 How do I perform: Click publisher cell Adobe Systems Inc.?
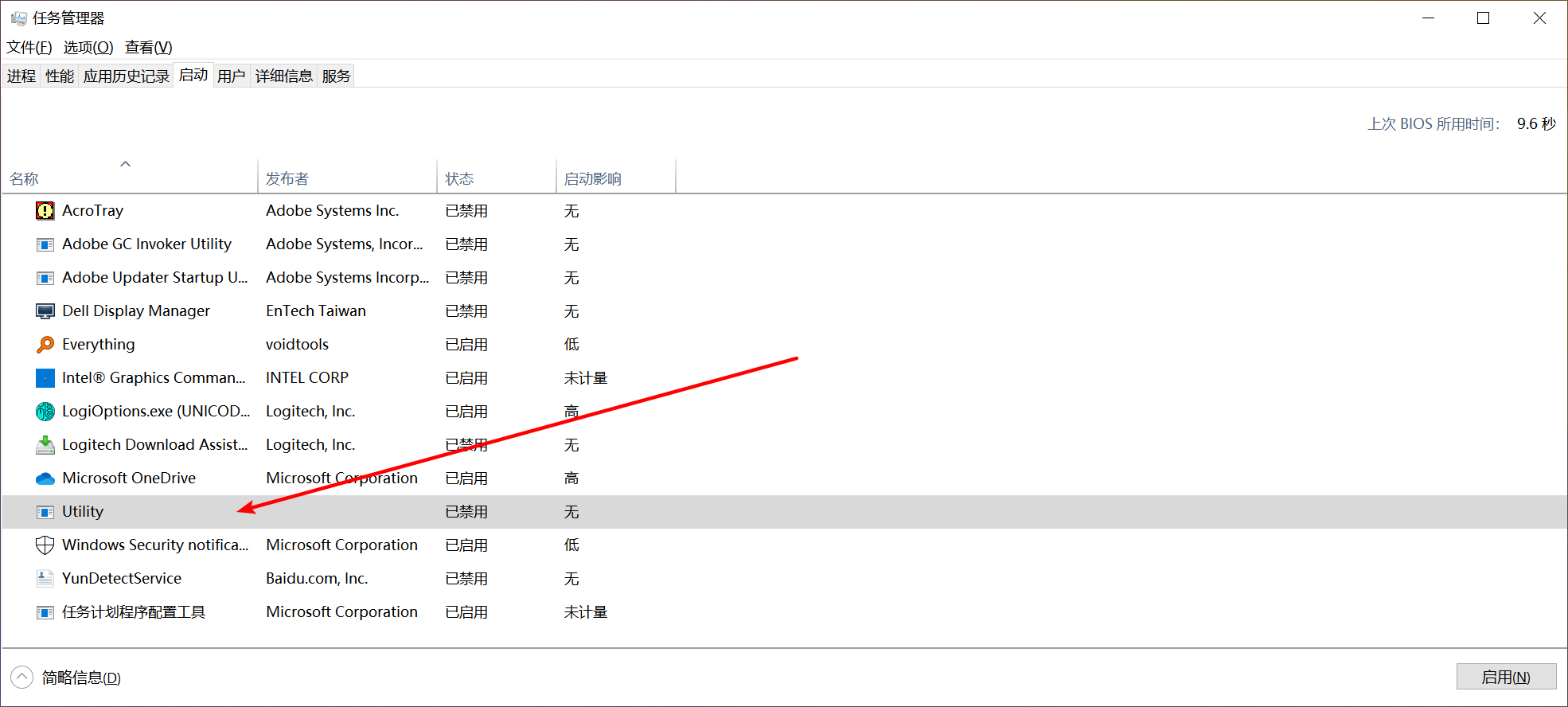333,210
